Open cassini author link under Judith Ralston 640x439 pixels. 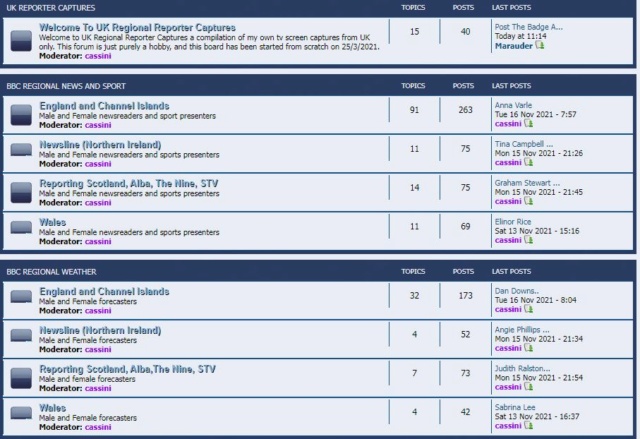[x=508, y=387]
